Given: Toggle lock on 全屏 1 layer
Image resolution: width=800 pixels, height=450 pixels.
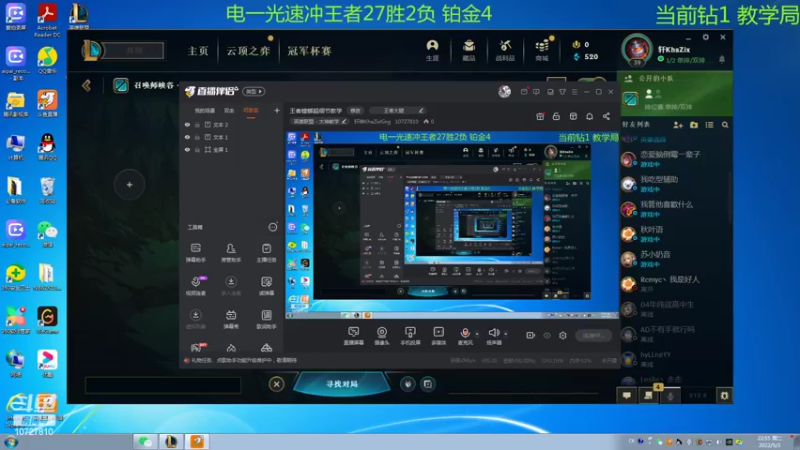Looking at the screenshot, I should 197,149.
